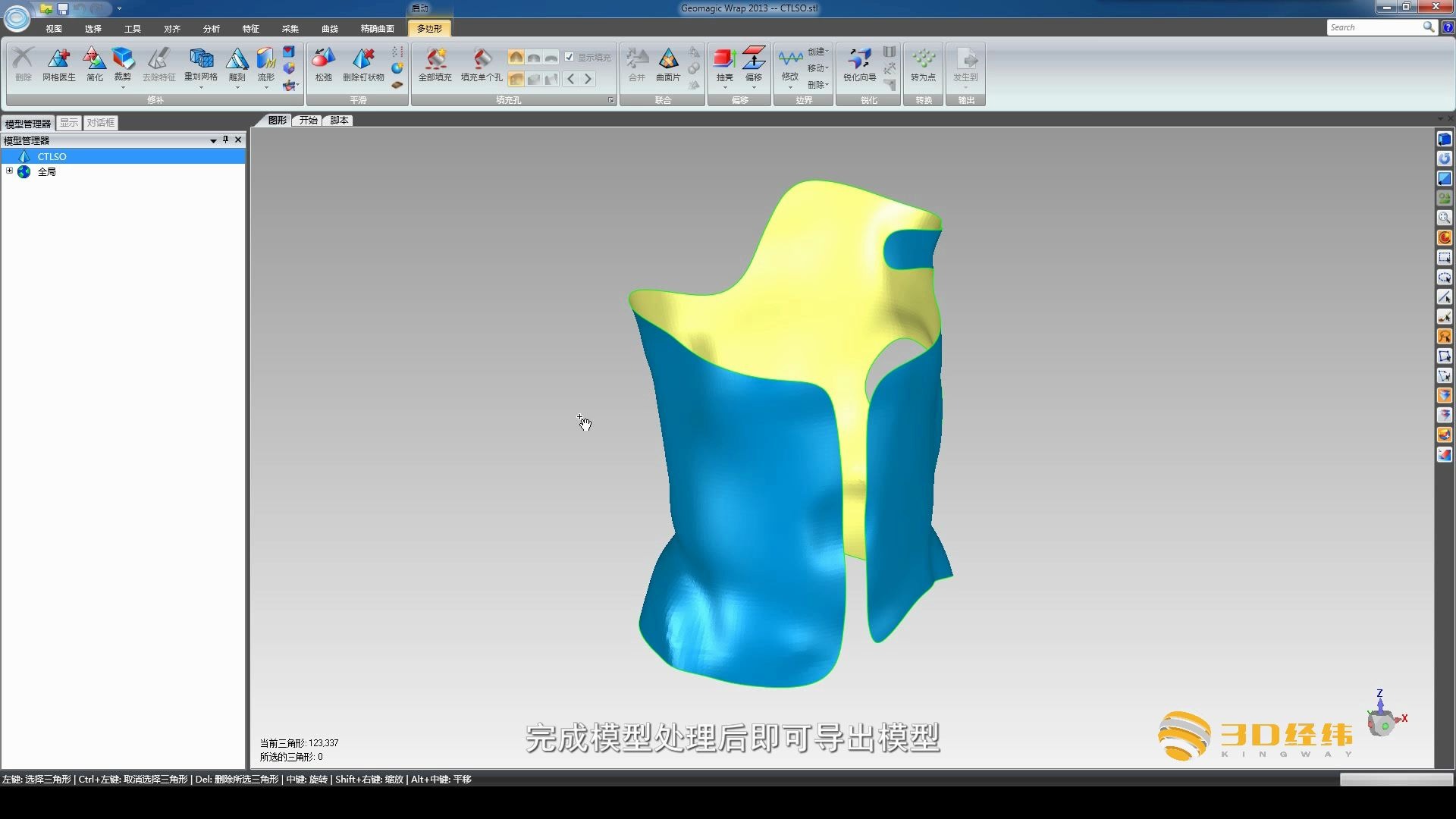Uncheck the 显示填充 checkbox
Image resolution: width=1456 pixels, height=819 pixels.
click(x=570, y=57)
